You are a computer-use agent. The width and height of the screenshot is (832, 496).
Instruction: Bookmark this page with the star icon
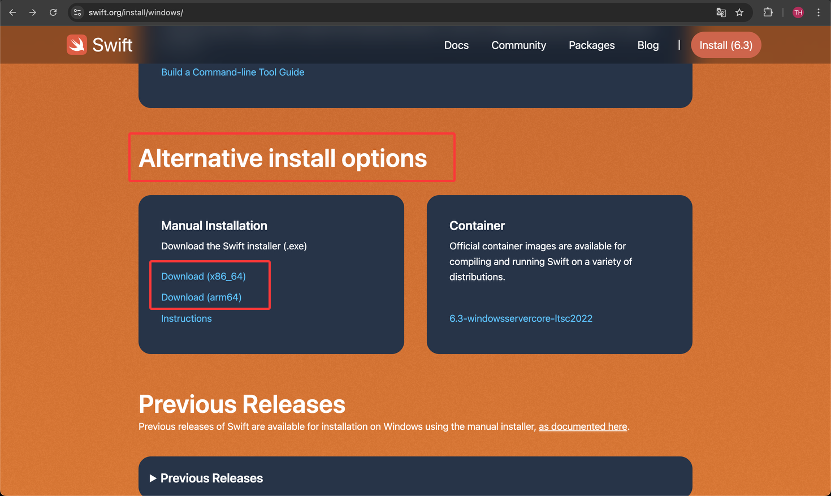pos(739,12)
